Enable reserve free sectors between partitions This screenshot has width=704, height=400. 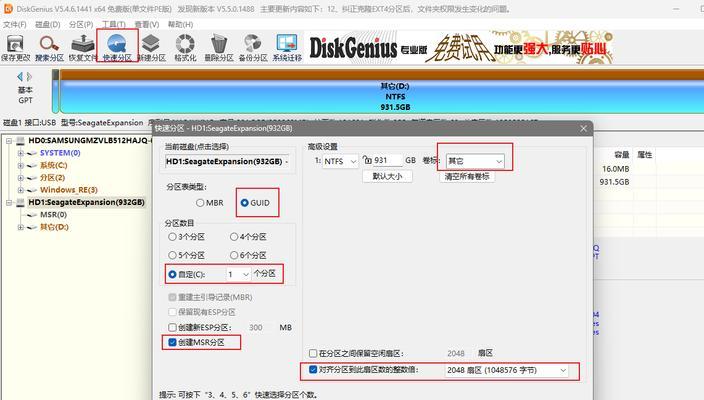coord(313,353)
